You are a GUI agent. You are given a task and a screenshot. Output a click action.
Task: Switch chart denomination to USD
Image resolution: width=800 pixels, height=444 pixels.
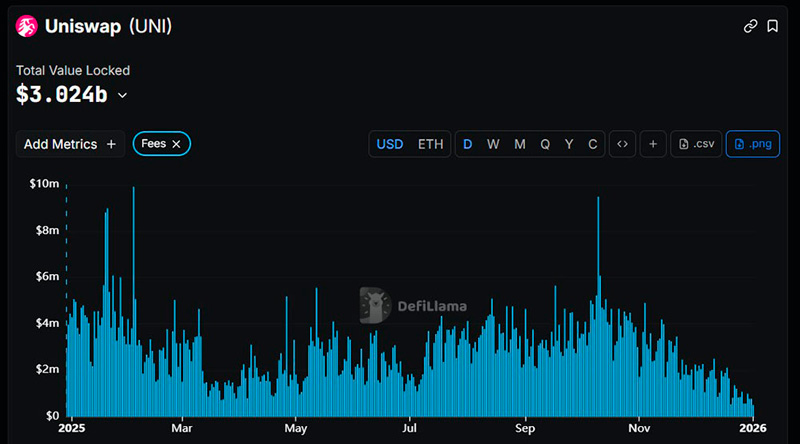pos(390,144)
